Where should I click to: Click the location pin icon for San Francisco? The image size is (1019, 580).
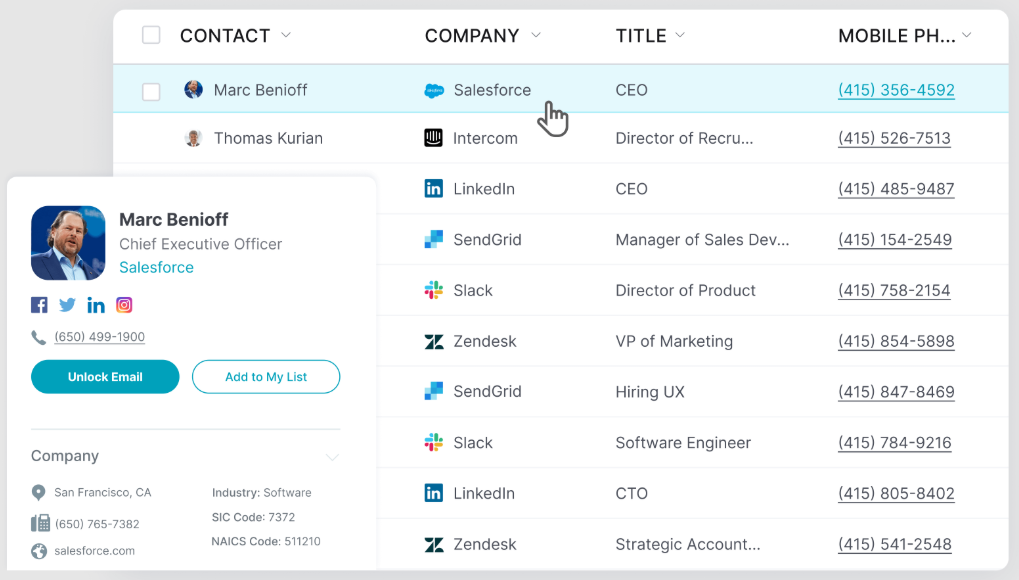point(38,493)
